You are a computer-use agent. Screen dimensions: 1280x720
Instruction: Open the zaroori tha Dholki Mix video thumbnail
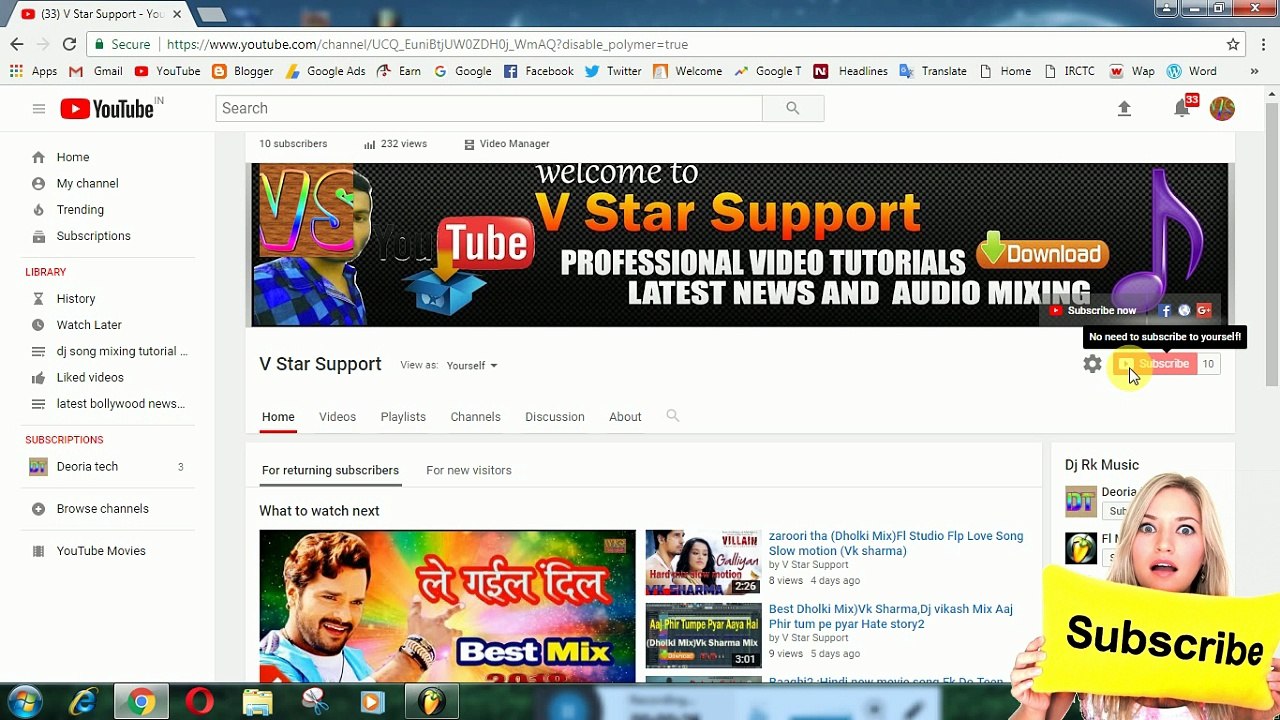pos(703,563)
